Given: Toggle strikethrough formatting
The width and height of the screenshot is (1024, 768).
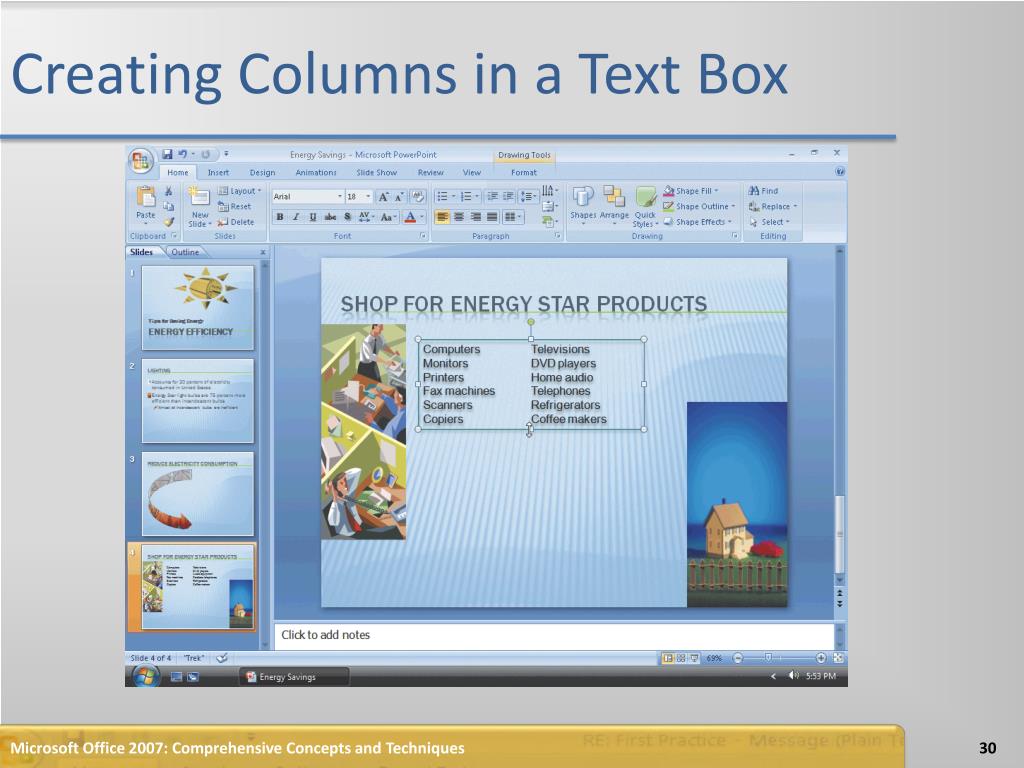Looking at the screenshot, I should click(330, 217).
